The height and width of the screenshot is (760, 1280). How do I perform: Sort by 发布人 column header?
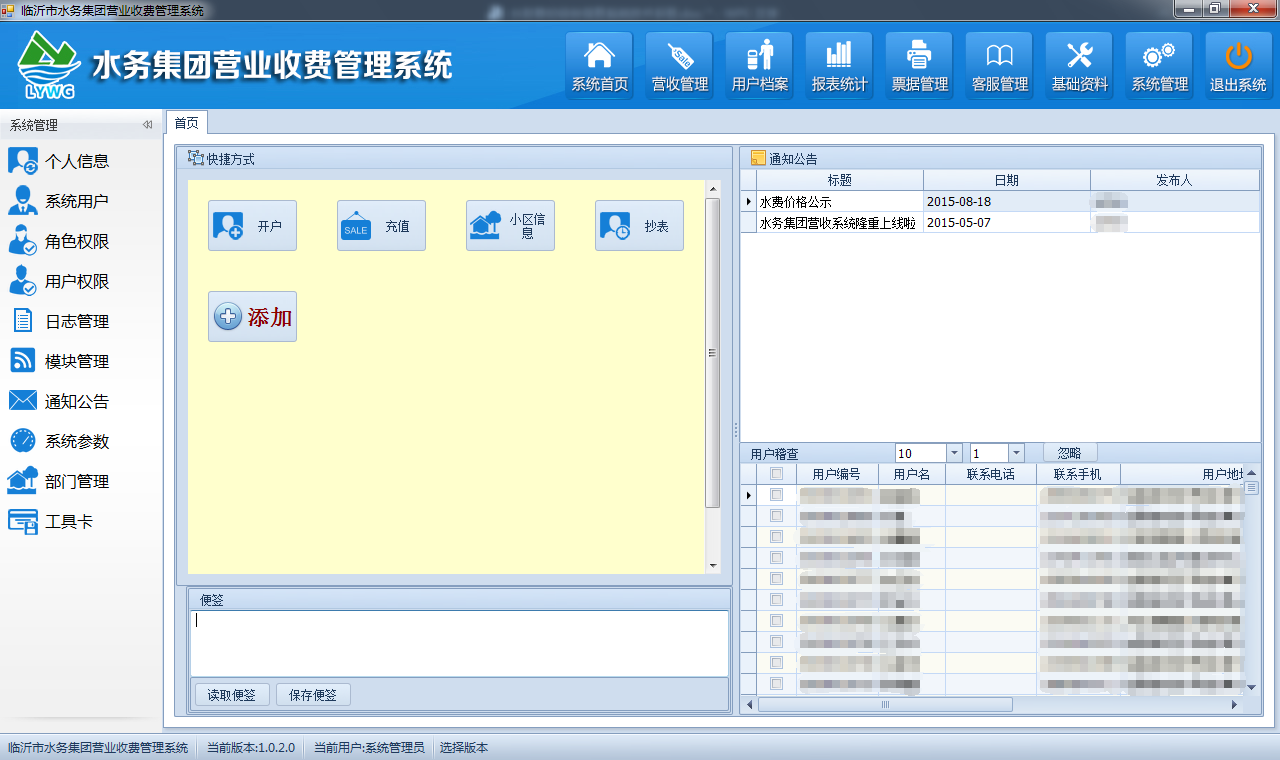click(x=1175, y=180)
